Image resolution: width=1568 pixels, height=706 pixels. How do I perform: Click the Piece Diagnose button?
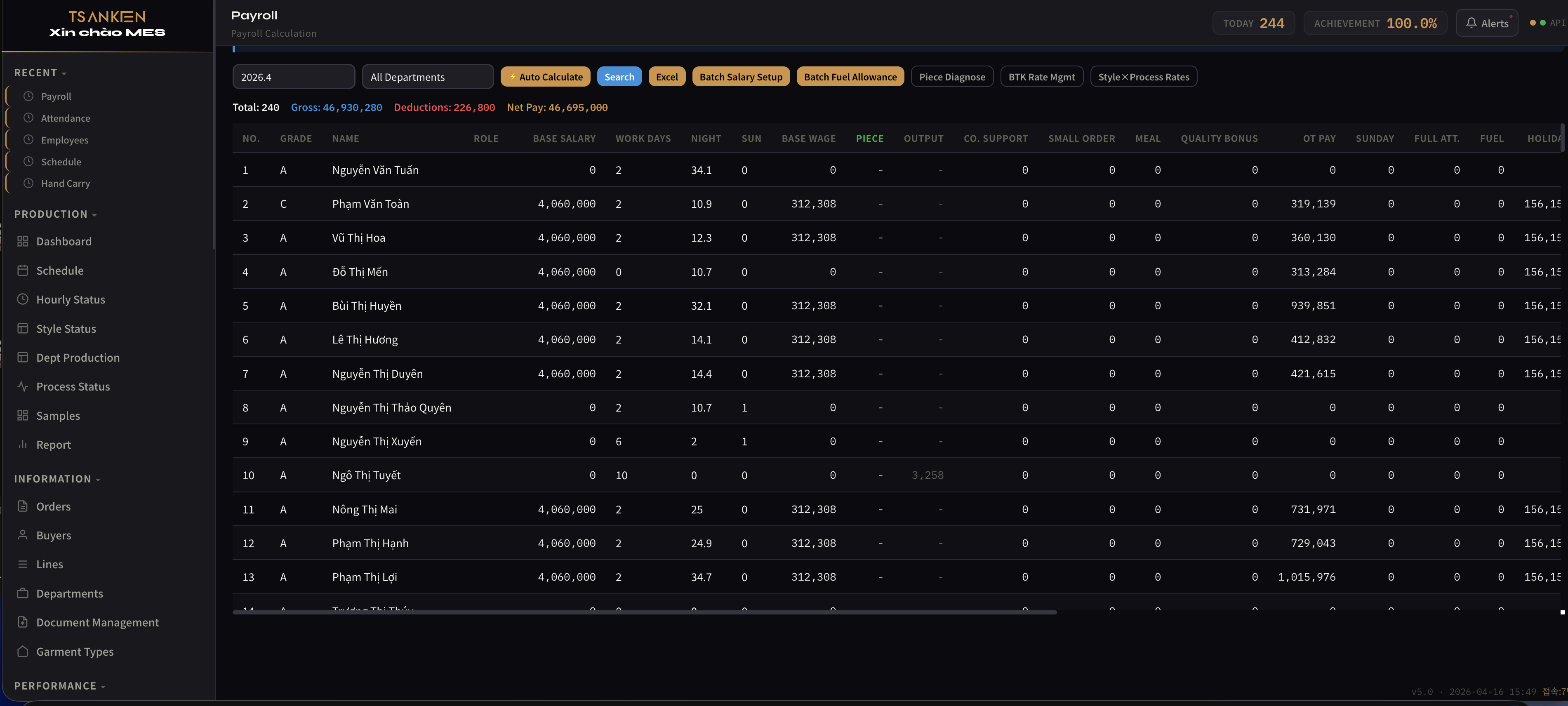[x=952, y=77]
